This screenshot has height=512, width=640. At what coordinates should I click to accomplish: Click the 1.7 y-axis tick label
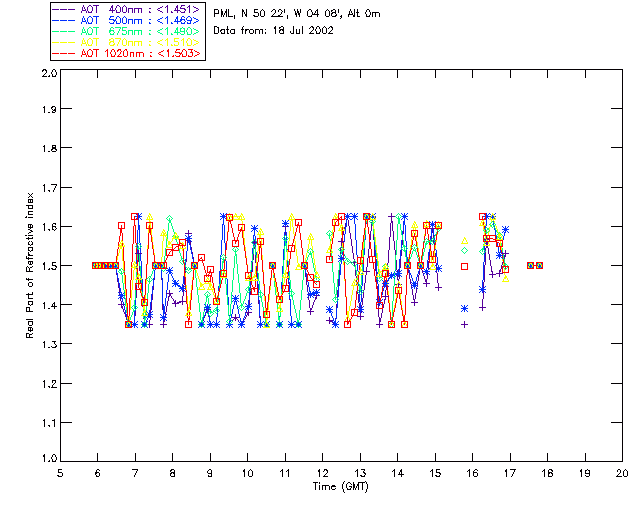[x=49, y=188]
